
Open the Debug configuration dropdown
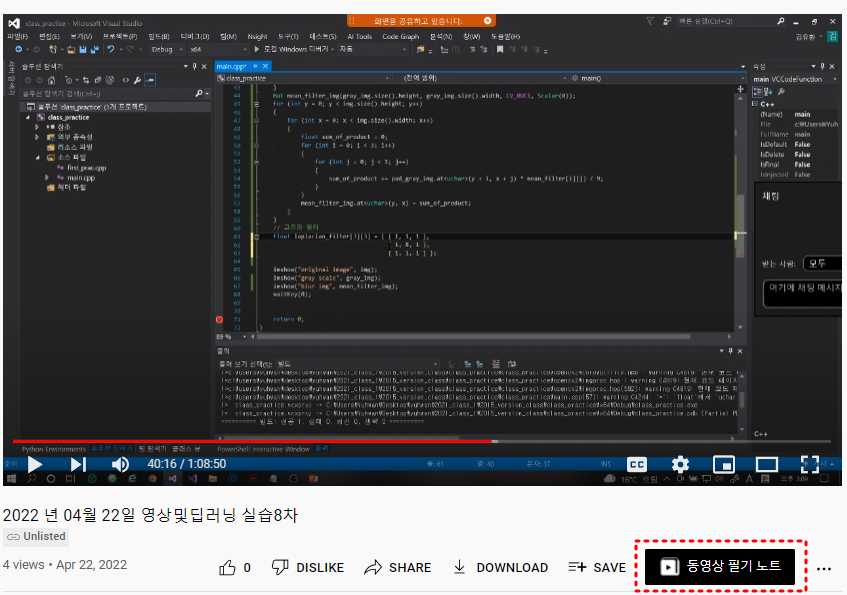pos(166,49)
